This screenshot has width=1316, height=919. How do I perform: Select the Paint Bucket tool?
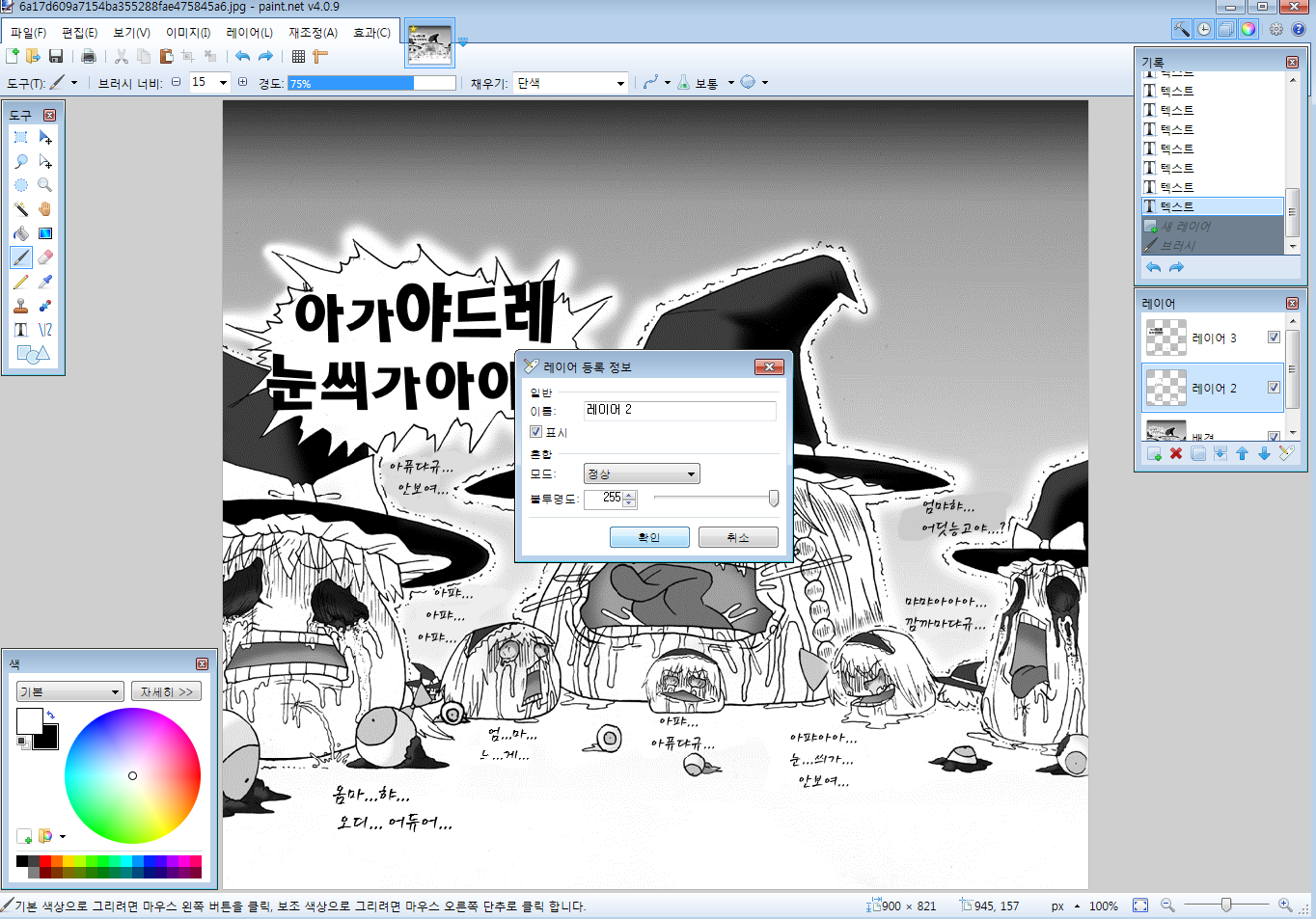(20, 233)
